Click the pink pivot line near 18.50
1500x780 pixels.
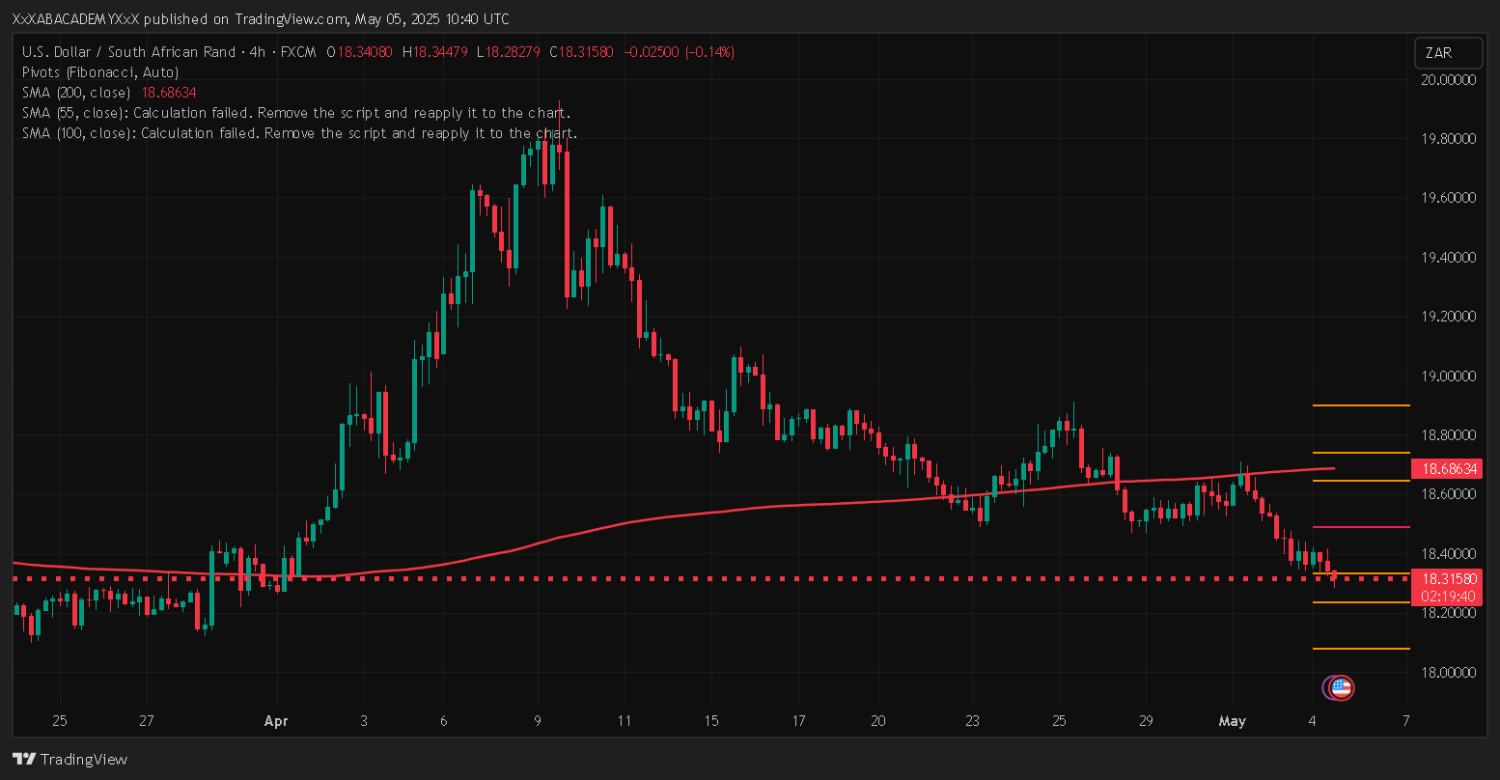(1360, 527)
